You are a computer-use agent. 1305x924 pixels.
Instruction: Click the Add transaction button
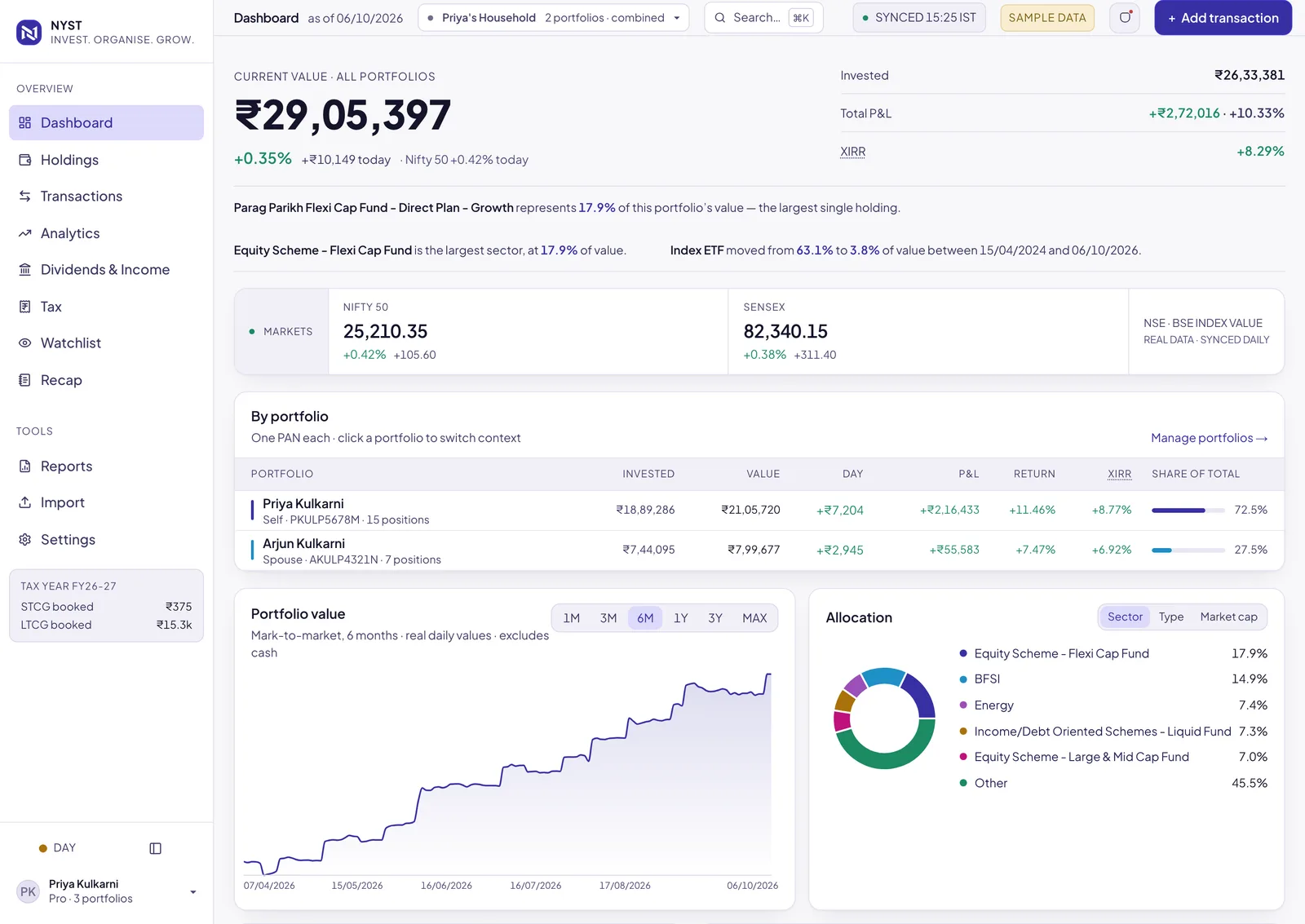tap(1223, 18)
